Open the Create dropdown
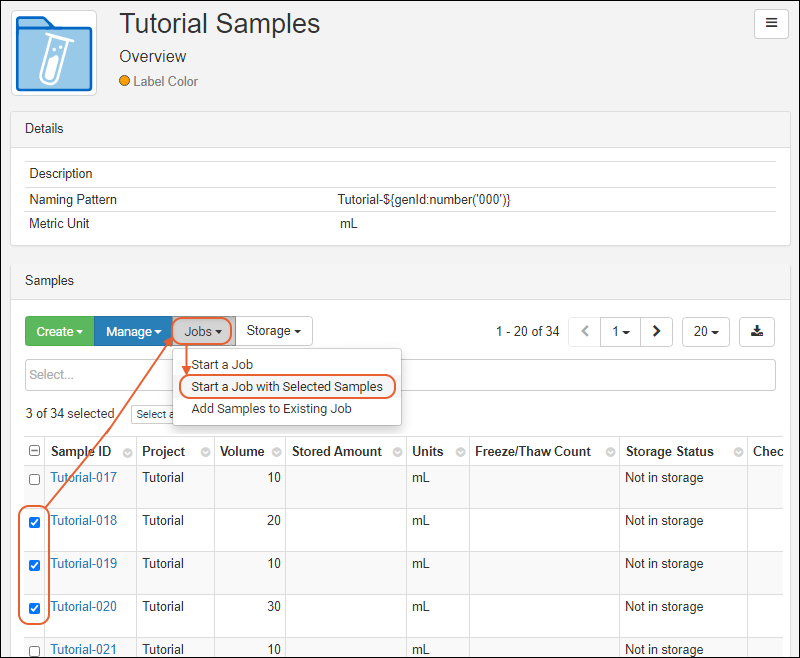 [x=59, y=331]
